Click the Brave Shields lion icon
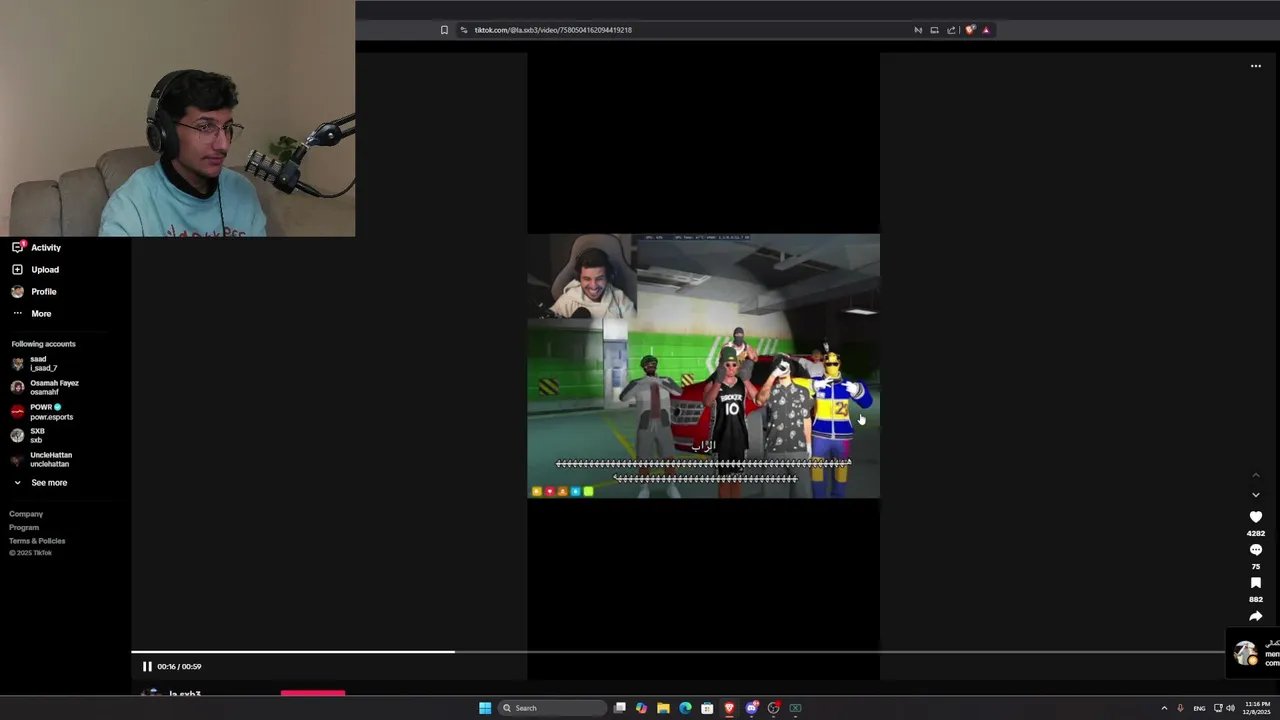This screenshot has height=720, width=1280. [969, 30]
